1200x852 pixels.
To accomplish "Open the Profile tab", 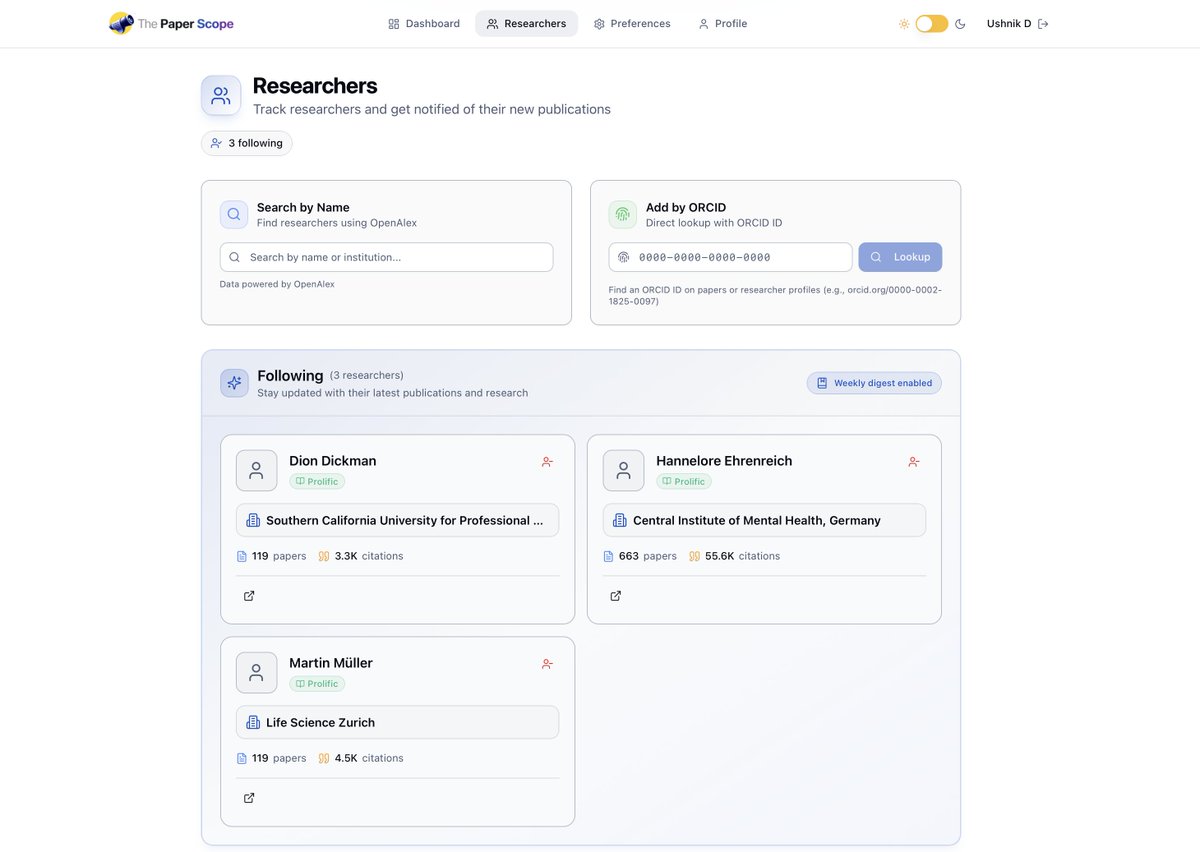I will (723, 23).
